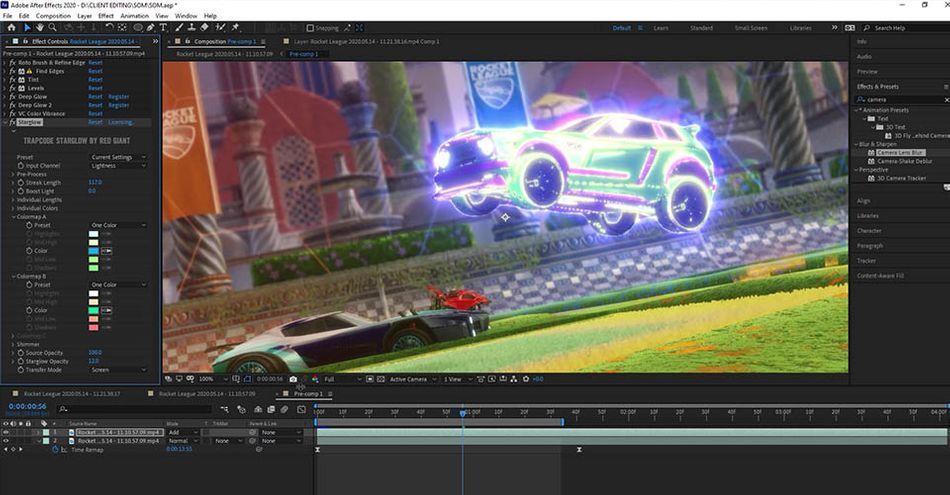Select the Ellipse shape tool
The width and height of the screenshot is (950, 495).
pyautogui.click(x=138, y=27)
